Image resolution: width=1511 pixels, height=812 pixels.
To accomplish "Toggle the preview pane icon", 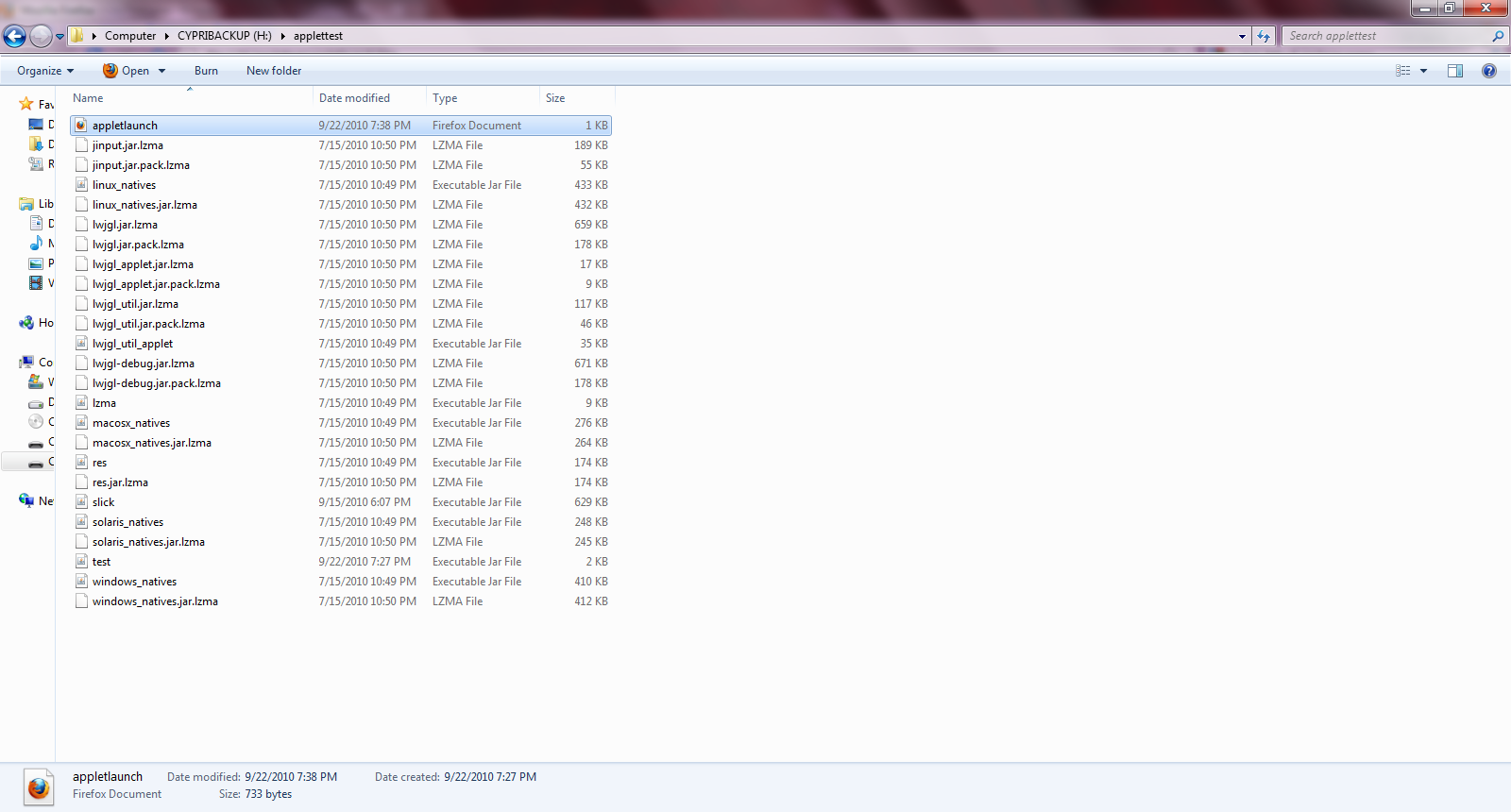I will tap(1455, 71).
